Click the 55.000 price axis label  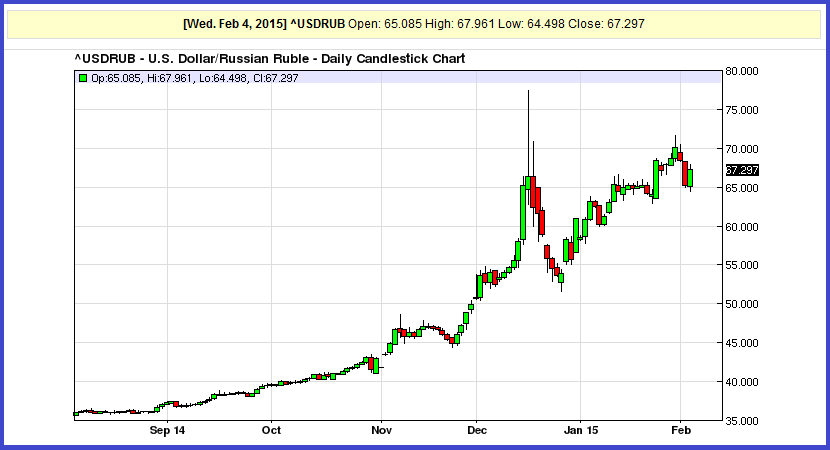742,265
